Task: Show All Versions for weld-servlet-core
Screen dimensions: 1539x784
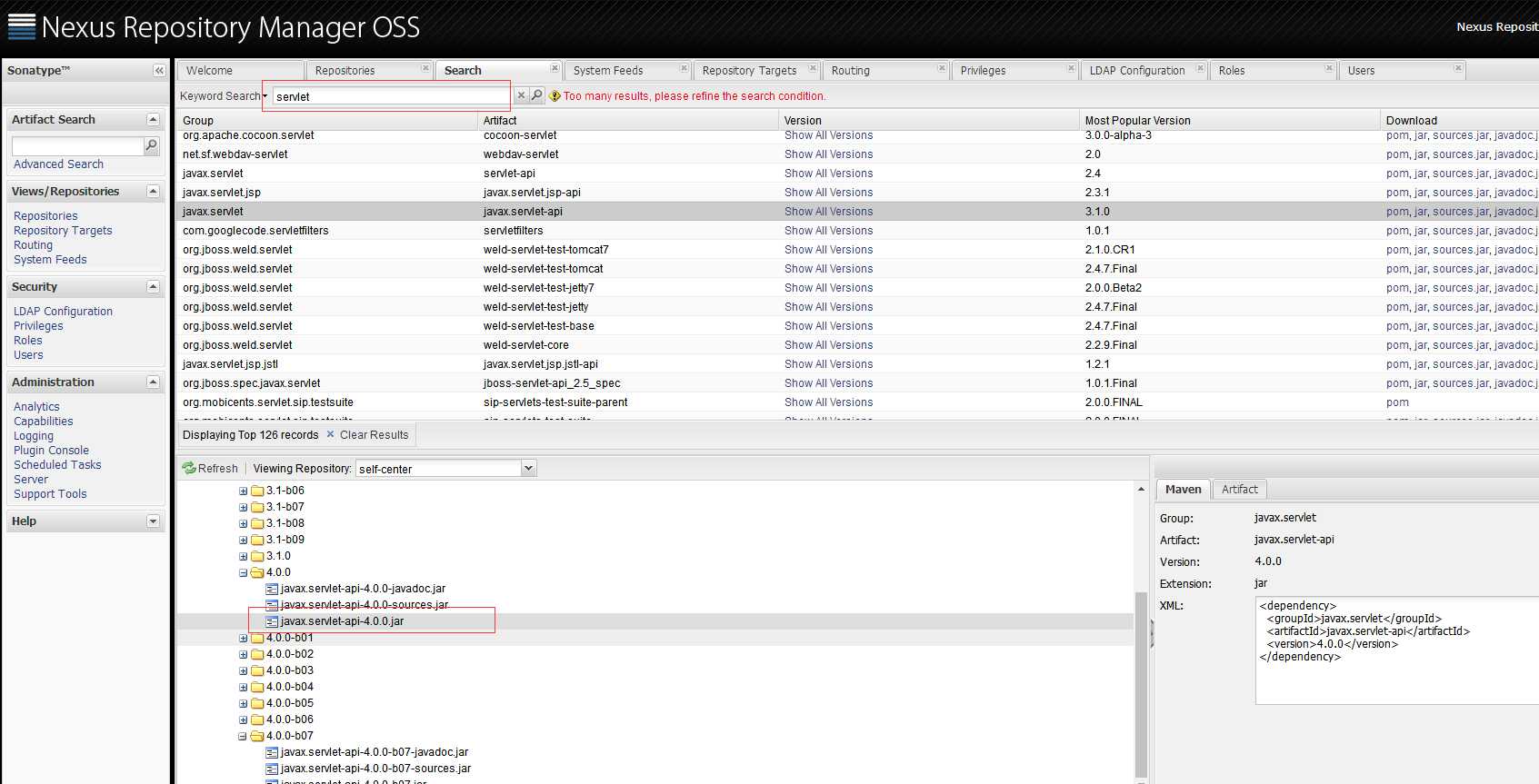Action: (828, 345)
